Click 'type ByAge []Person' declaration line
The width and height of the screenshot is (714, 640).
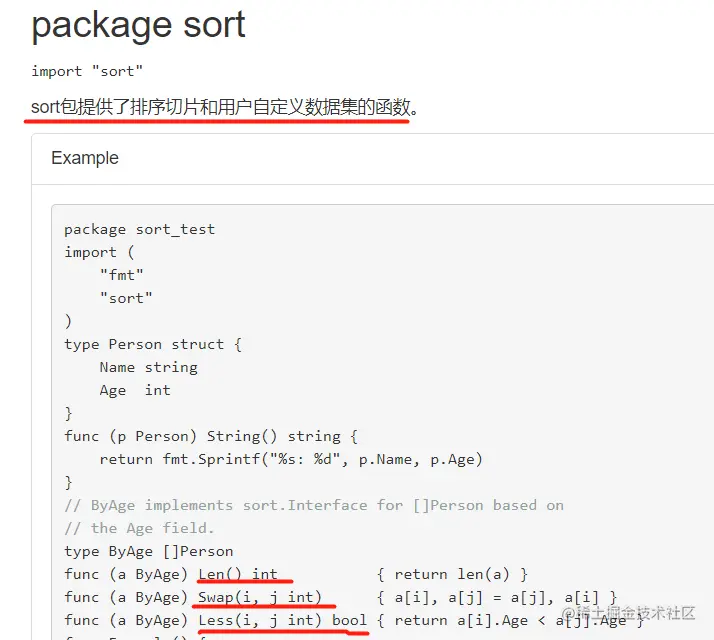point(148,552)
